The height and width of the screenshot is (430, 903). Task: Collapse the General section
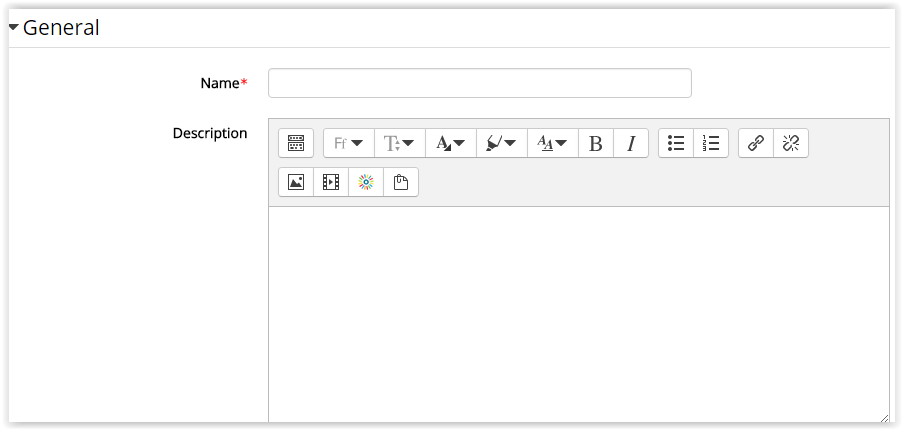point(14,27)
